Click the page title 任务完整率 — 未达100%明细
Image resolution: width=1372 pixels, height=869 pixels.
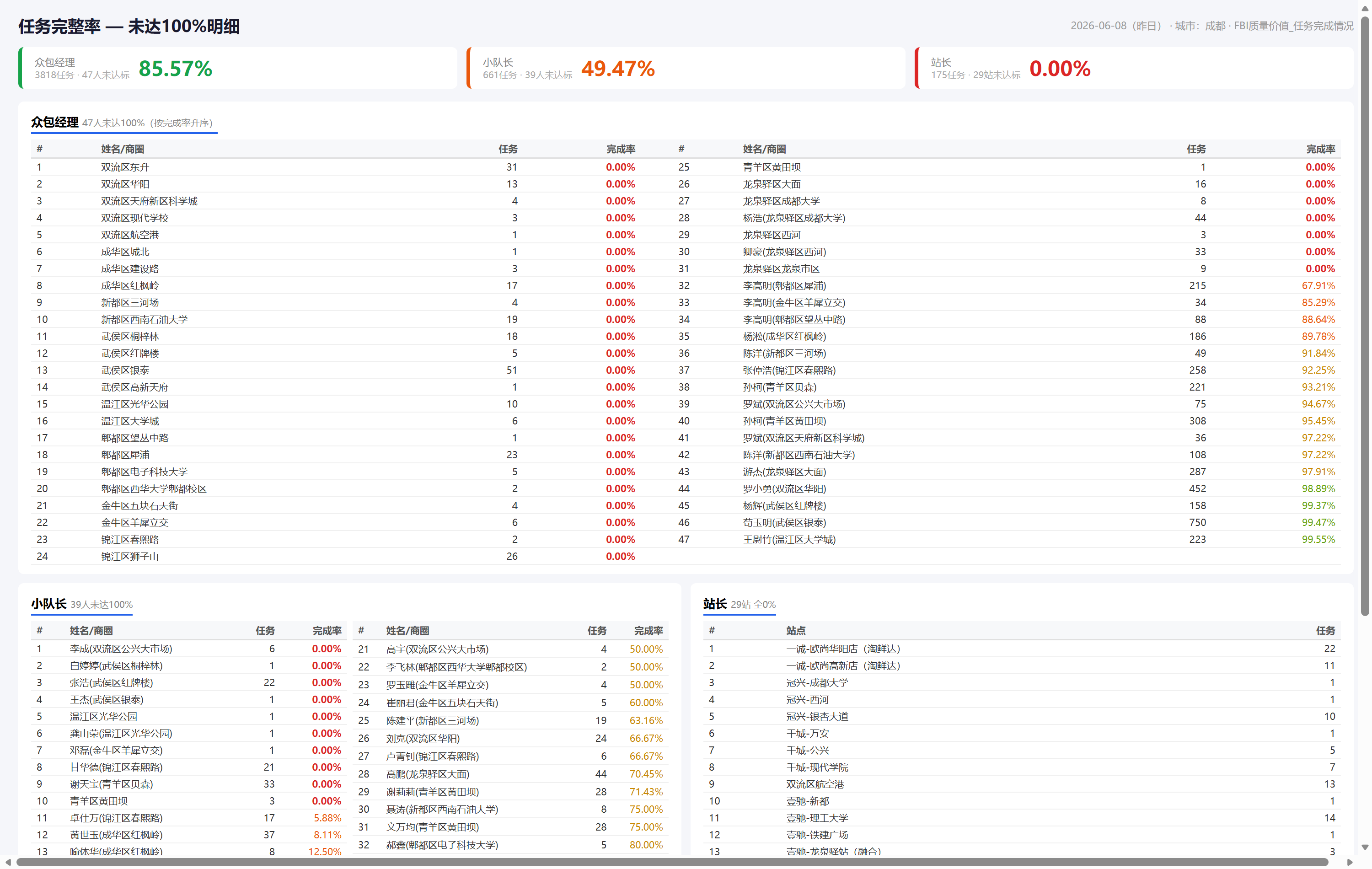(x=129, y=26)
